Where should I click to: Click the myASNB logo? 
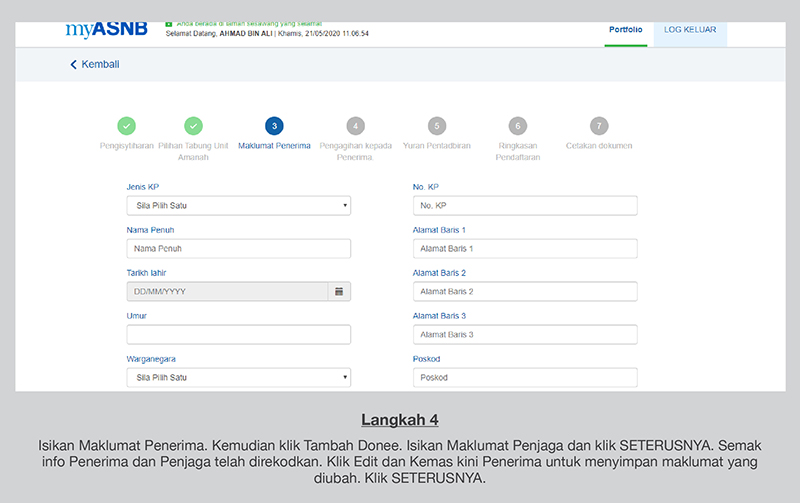pos(106,29)
